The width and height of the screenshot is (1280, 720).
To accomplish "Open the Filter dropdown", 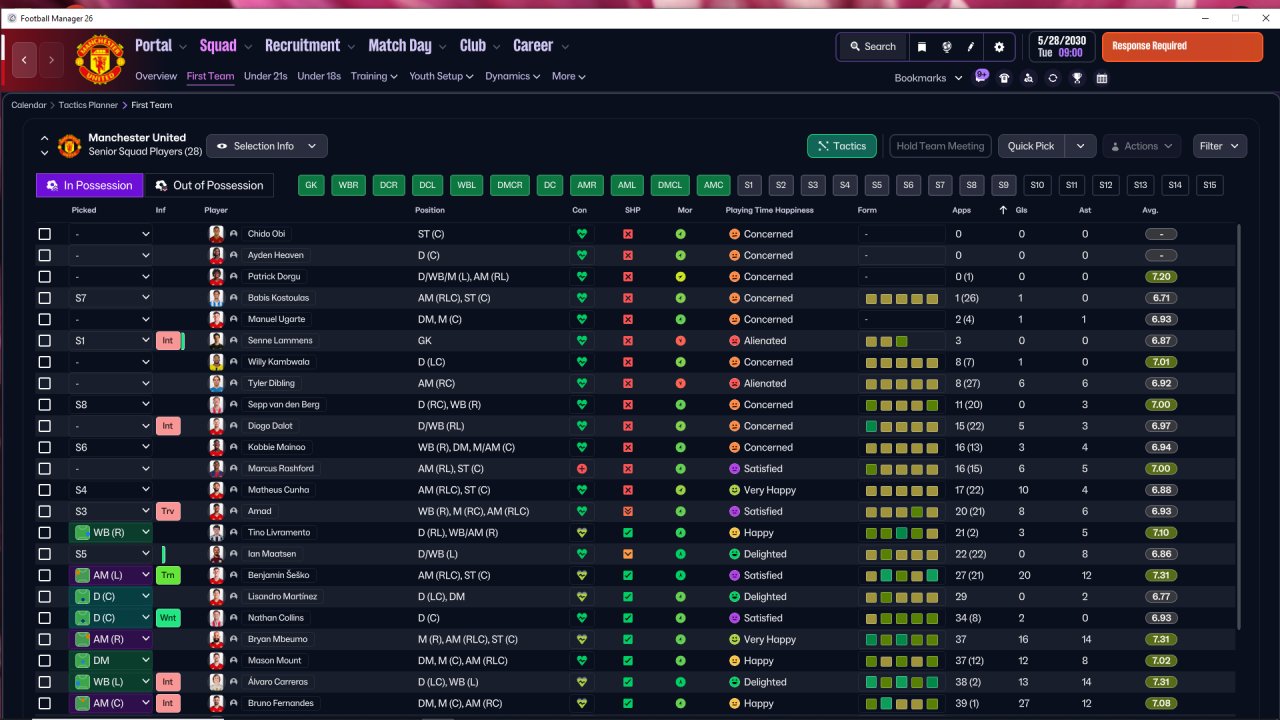I will 1220,146.
